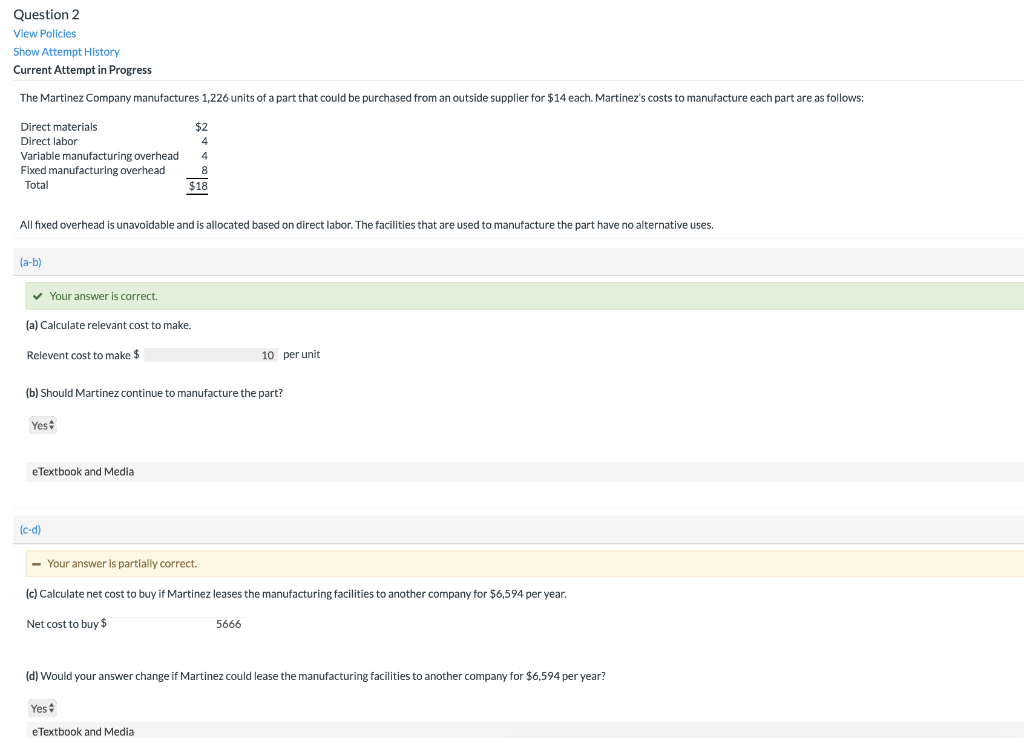Image resolution: width=1024 pixels, height=738 pixels.
Task: Click the Question 2 heading
Action: click(46, 14)
